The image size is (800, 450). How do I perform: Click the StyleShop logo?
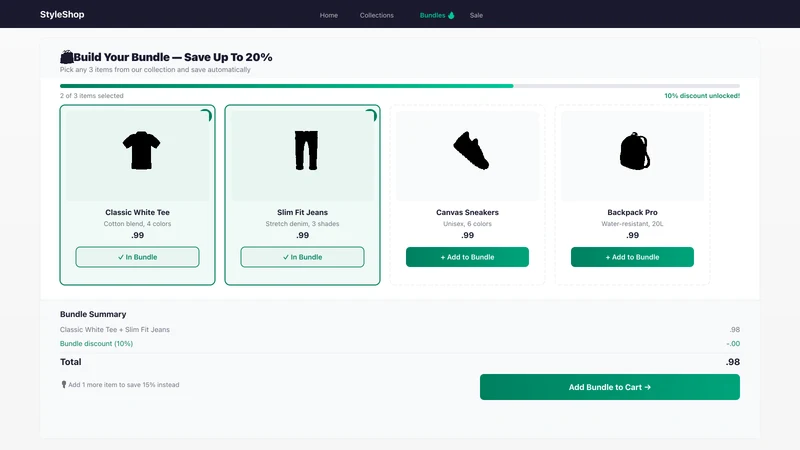pos(62,15)
